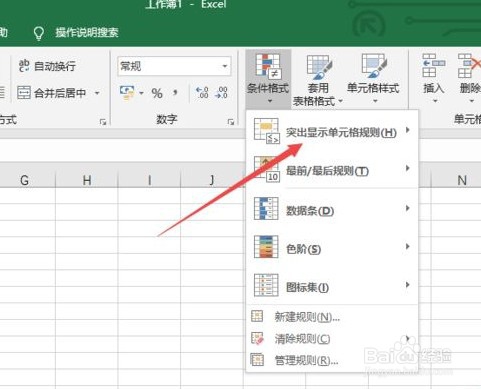Image resolution: width=481 pixels, height=389 pixels.
Task: Click the 条件格式 conditional formatting button
Action: [268, 79]
